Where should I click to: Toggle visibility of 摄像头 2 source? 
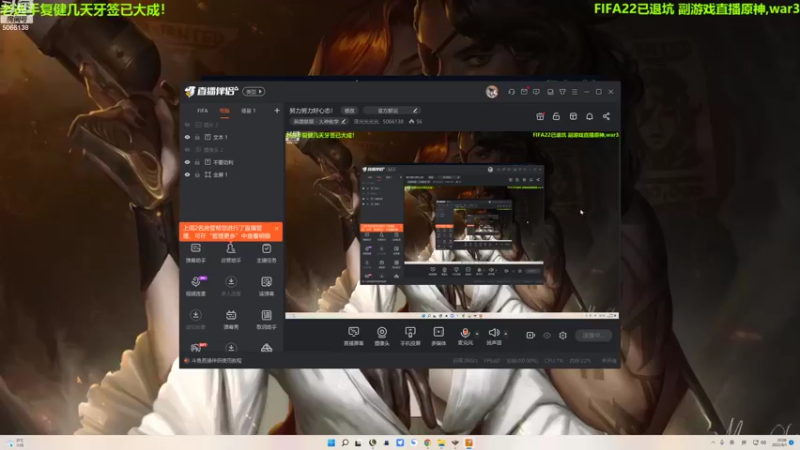click(187, 150)
